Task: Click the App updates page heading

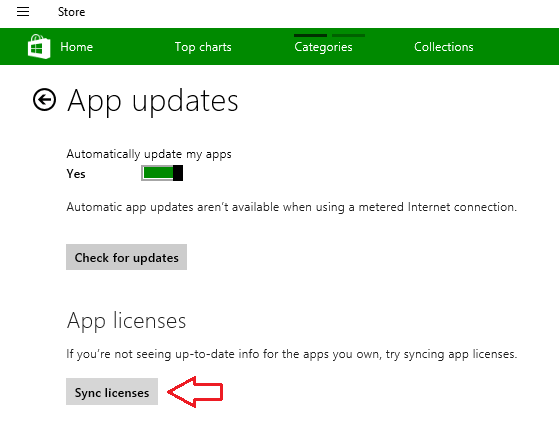Action: tap(153, 101)
